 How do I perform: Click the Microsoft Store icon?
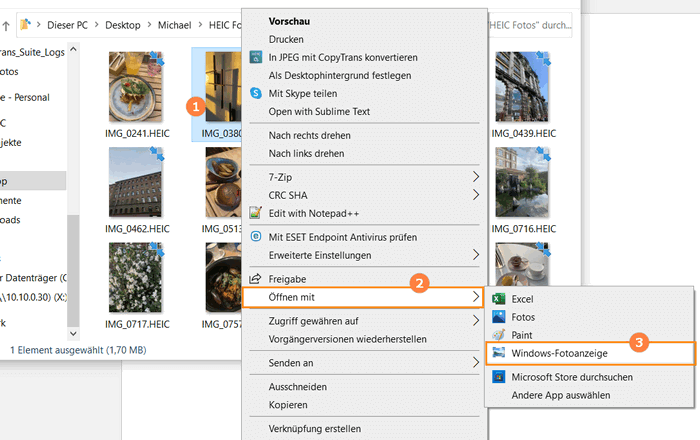(499, 377)
